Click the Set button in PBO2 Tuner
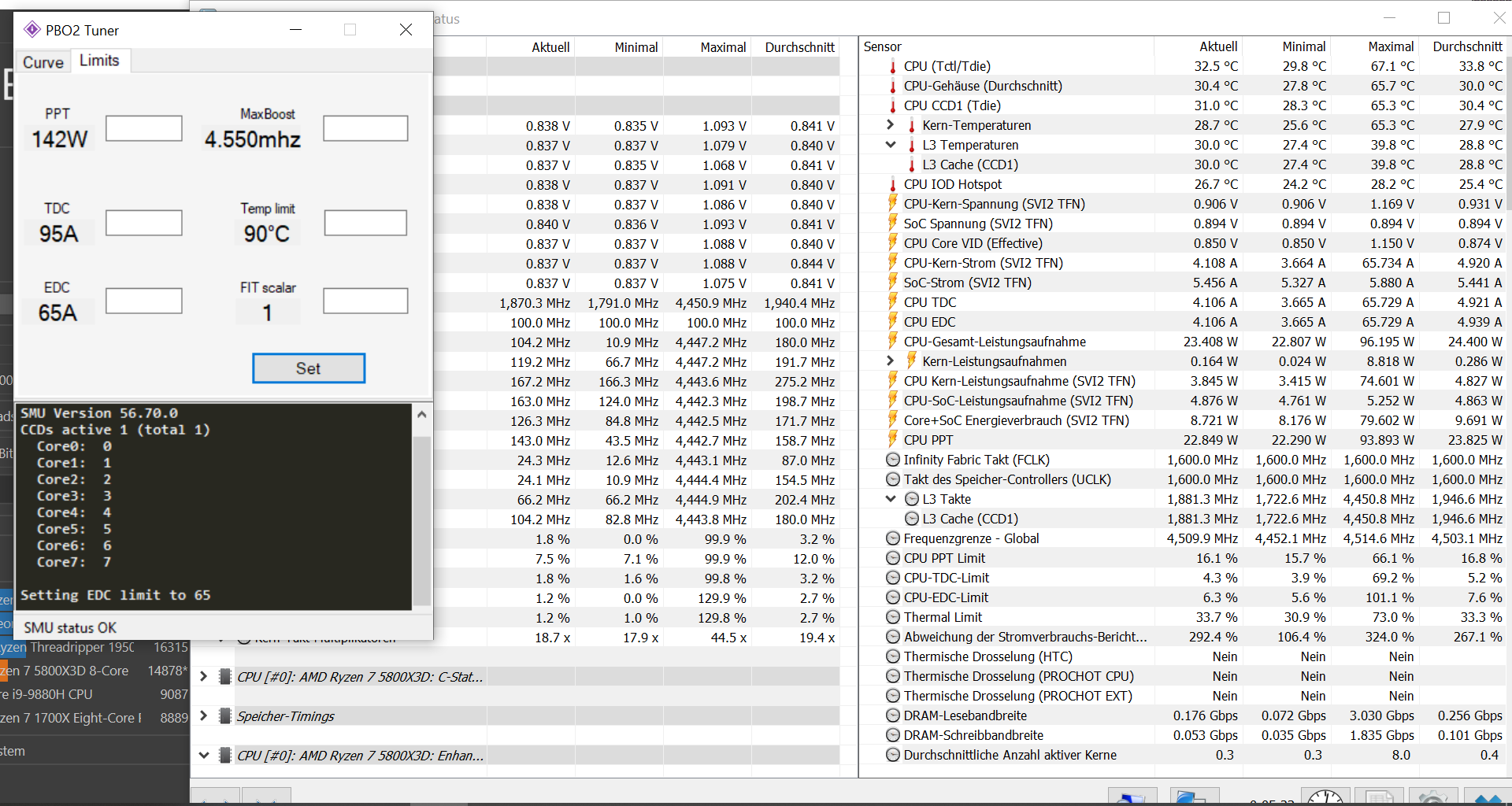The width and height of the screenshot is (1512, 806). [309, 368]
